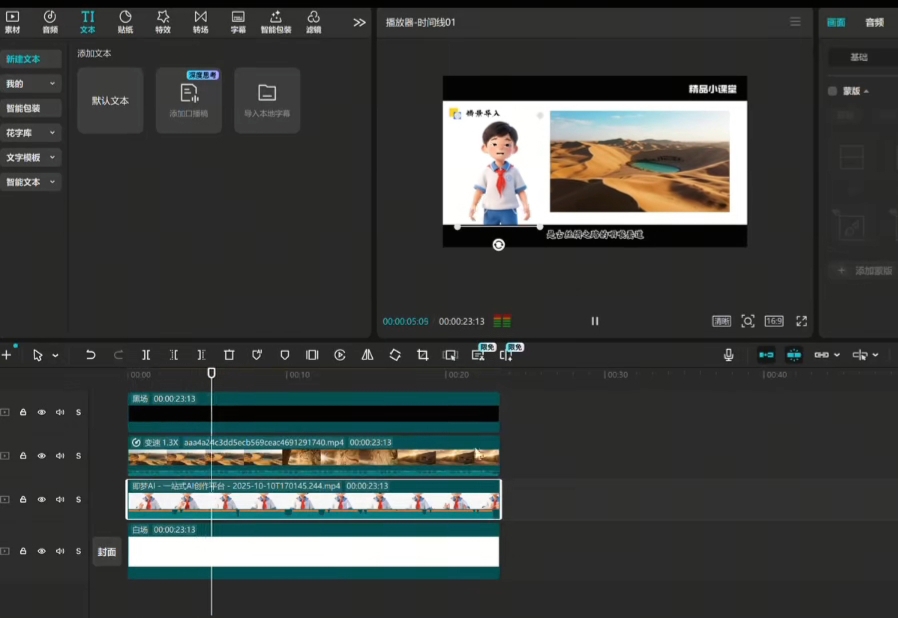The width and height of the screenshot is (898, 618).
Task: Open the 转场 (Transitions) panel
Action: (201, 21)
